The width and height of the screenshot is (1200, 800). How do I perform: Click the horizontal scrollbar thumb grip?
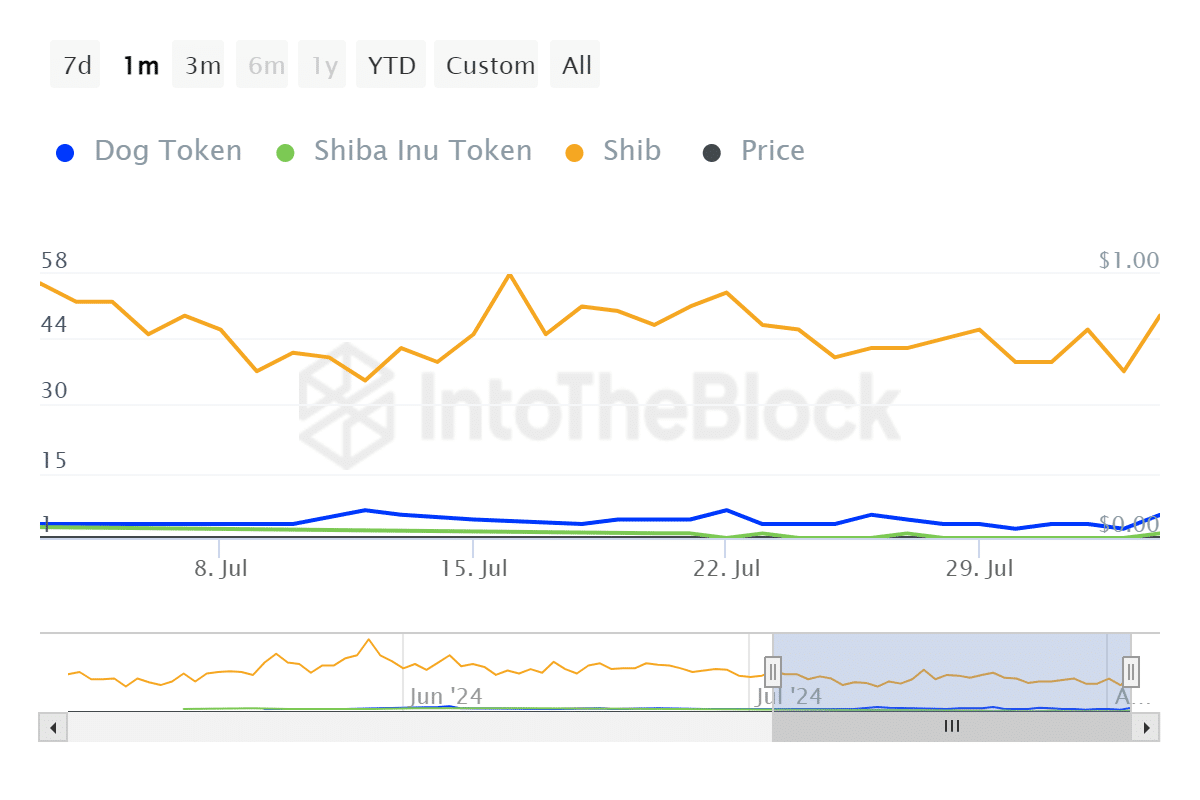pos(952,727)
